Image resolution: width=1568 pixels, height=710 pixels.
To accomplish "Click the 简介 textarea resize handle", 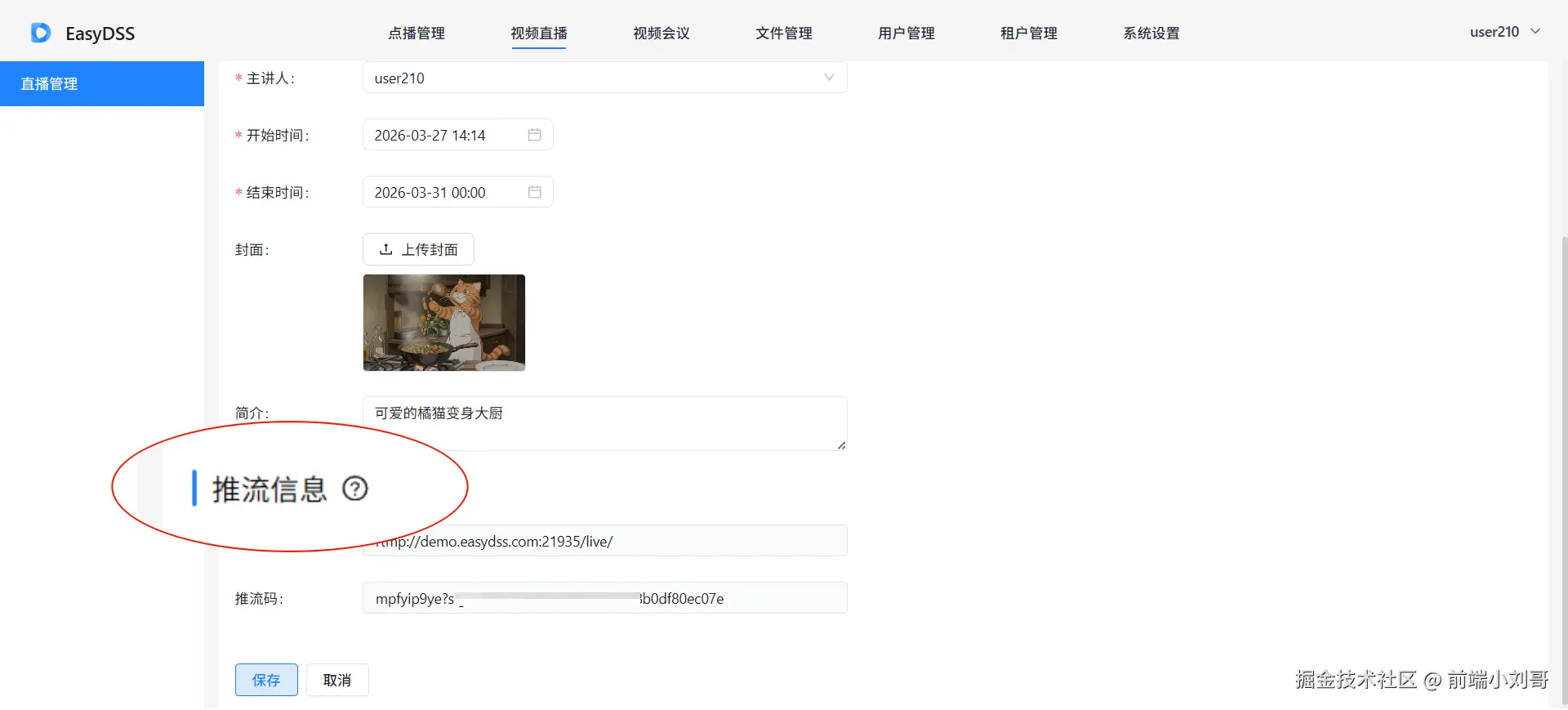I will 841,445.
